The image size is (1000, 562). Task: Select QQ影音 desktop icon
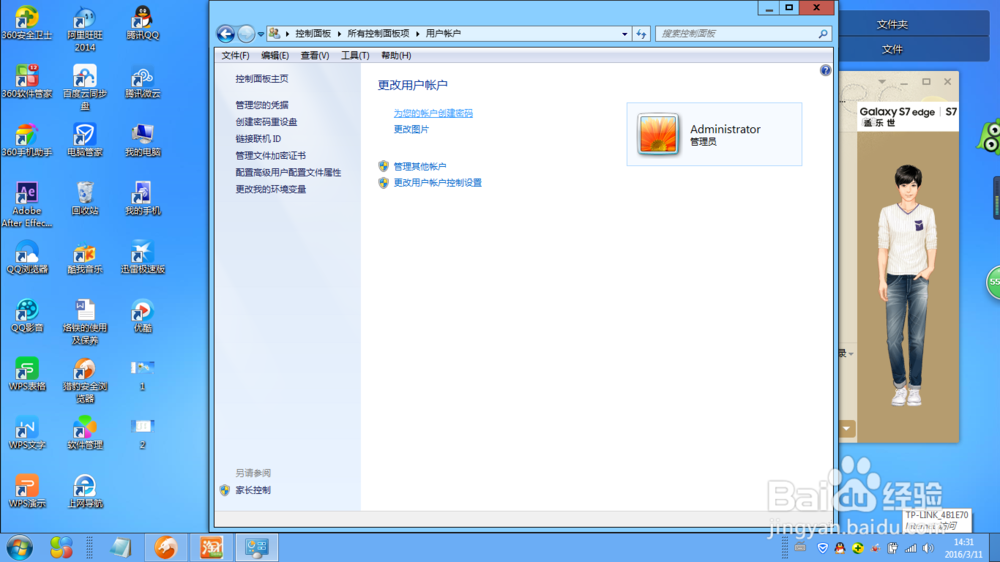click(x=27, y=316)
